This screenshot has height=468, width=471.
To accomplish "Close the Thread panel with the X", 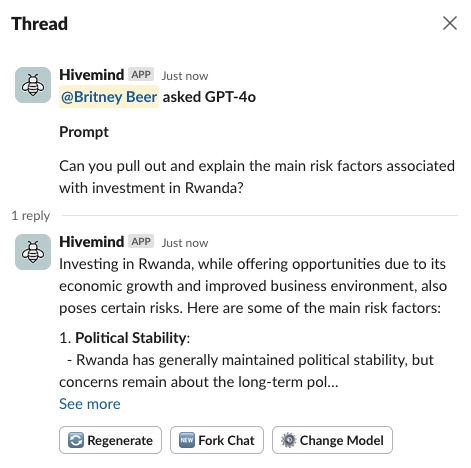I will tap(450, 23).
